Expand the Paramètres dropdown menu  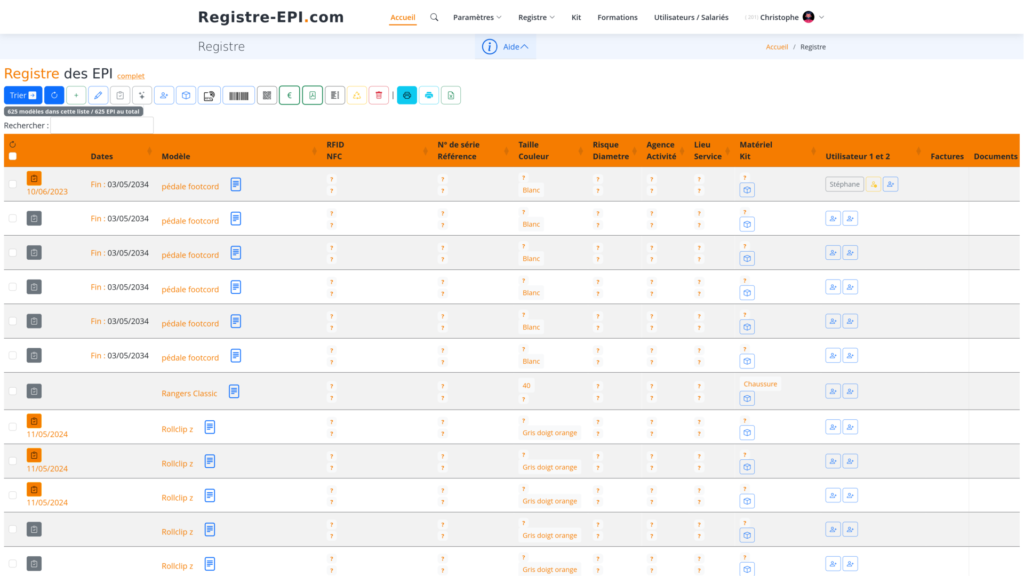477,17
